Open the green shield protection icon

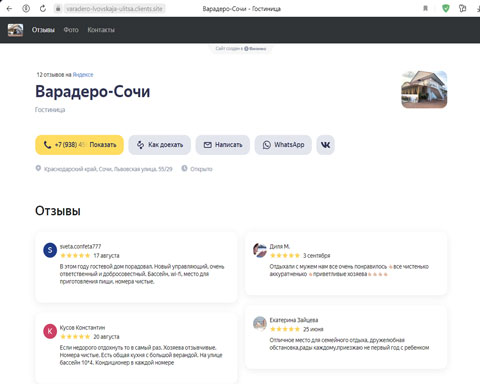coord(445,9)
